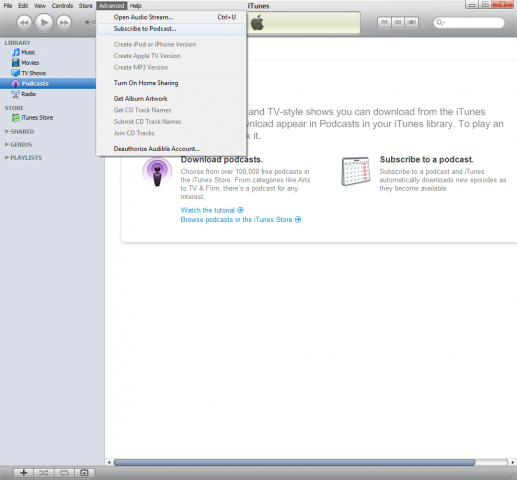
Task: Switch to grid view icon
Action: (x=398, y=22)
